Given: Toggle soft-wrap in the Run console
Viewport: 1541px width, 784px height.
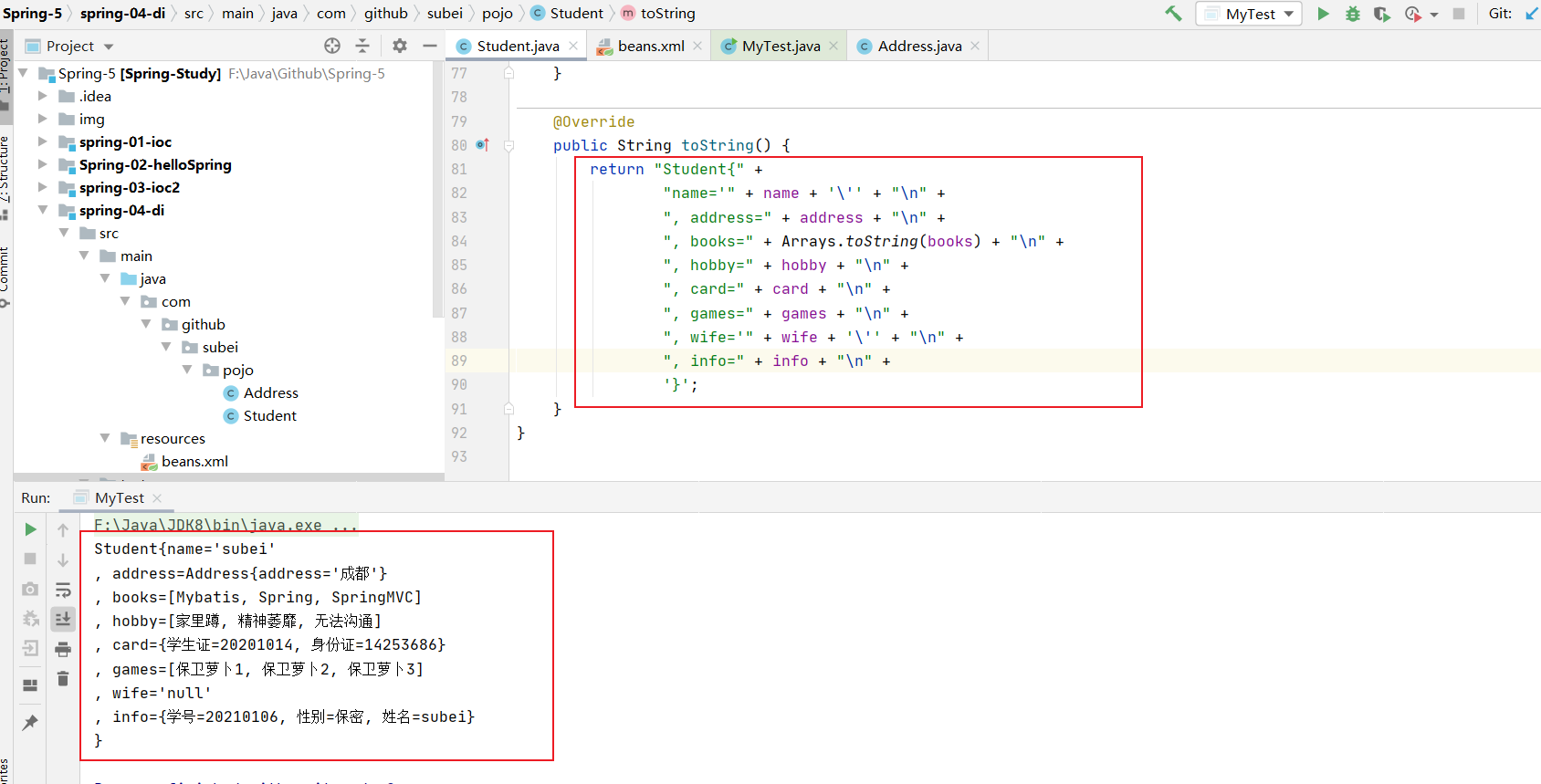Looking at the screenshot, I should click(63, 590).
